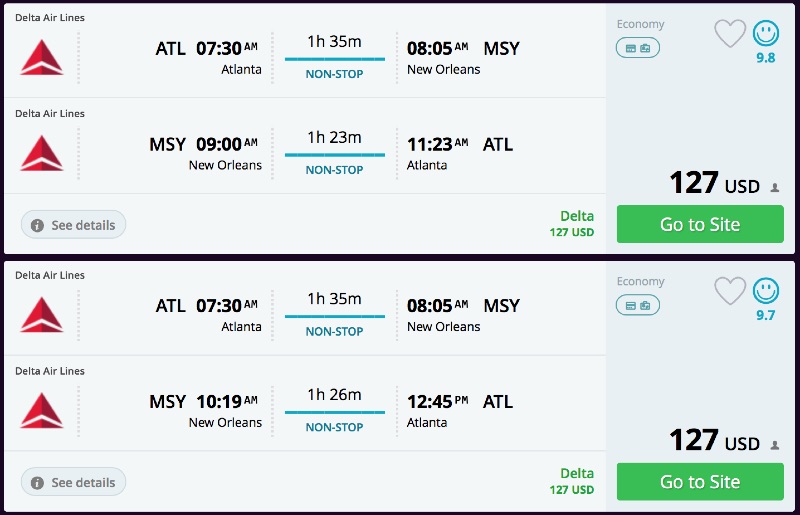The width and height of the screenshot is (800, 515).
Task: Click the baggage info badge on first result
Action: (x=638, y=47)
